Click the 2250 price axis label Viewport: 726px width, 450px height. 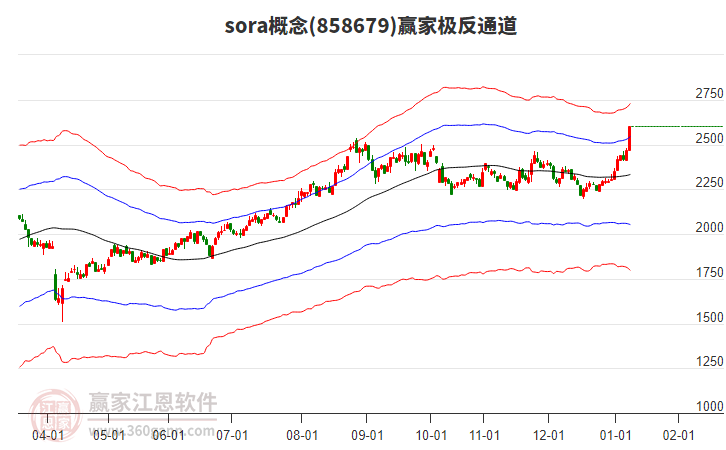(x=709, y=183)
